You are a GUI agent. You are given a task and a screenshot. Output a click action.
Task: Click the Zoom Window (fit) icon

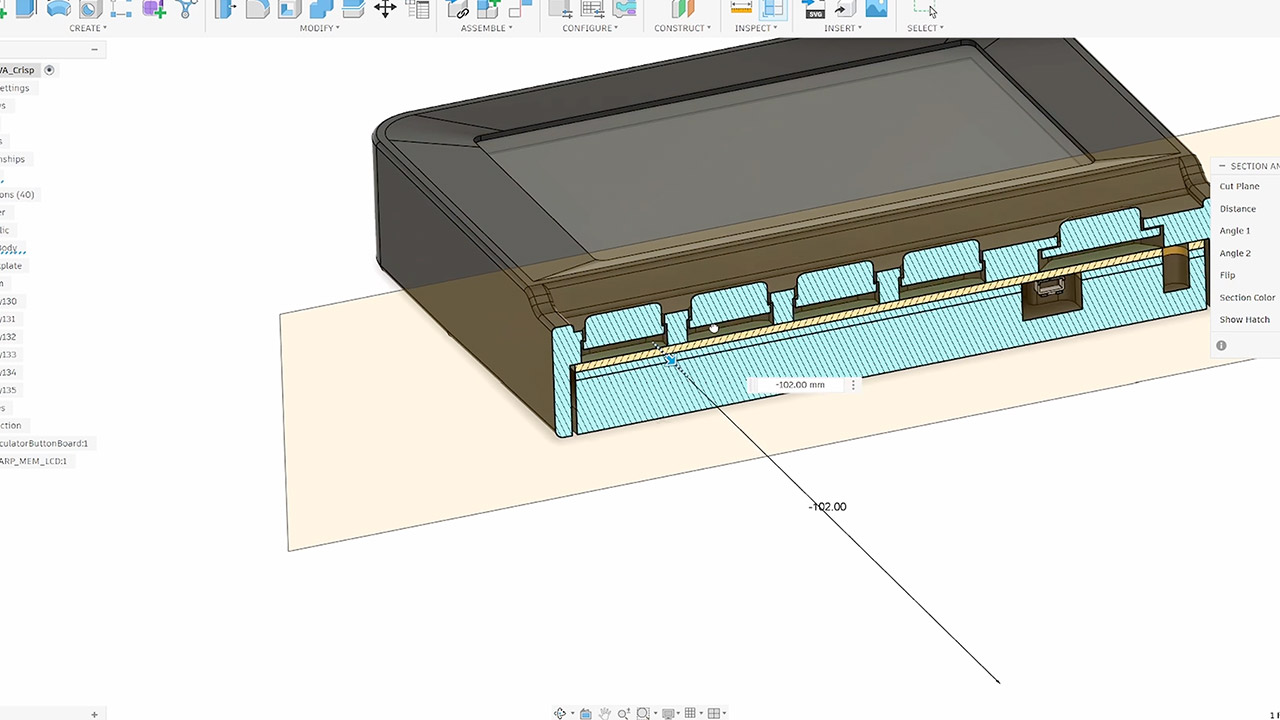644,713
